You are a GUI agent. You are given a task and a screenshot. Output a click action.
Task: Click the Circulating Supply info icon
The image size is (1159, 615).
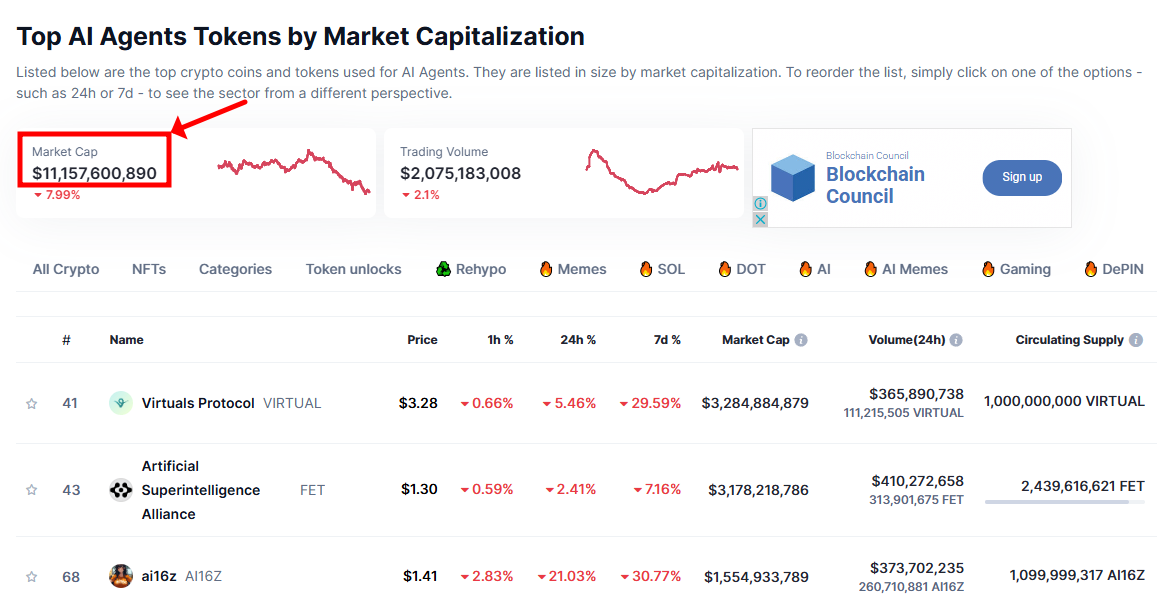[x=1136, y=340]
